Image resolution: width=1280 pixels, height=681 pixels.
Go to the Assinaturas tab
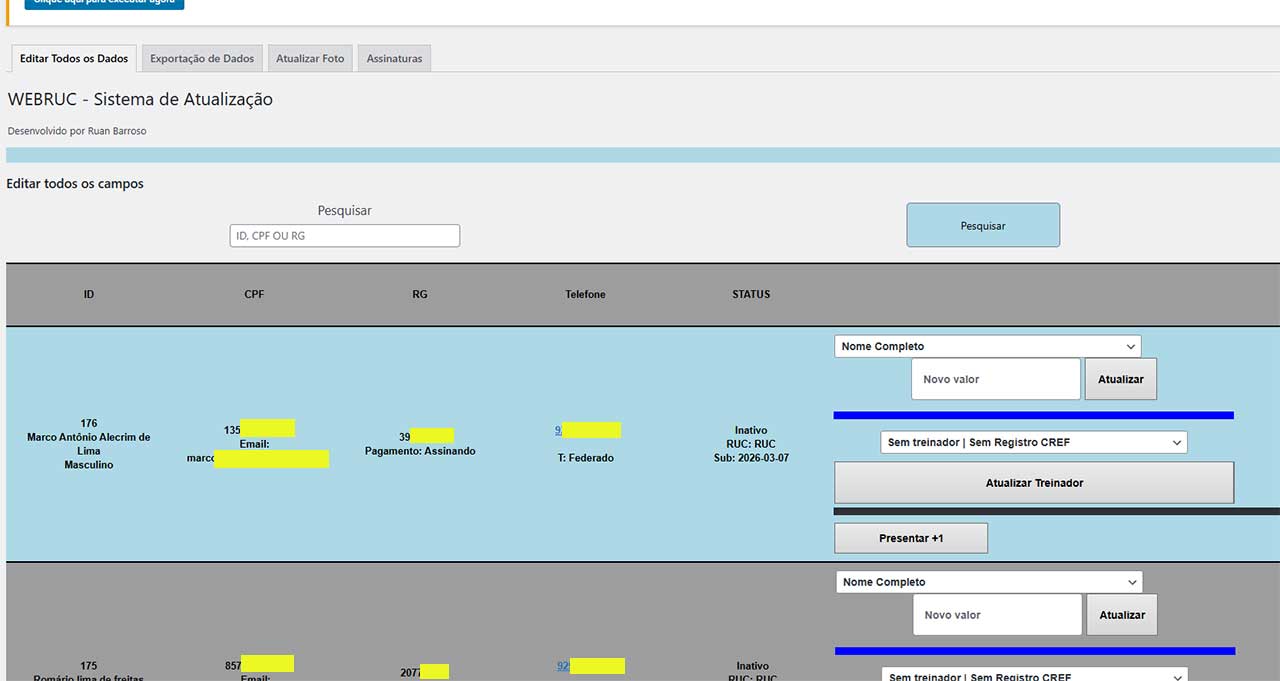click(394, 58)
